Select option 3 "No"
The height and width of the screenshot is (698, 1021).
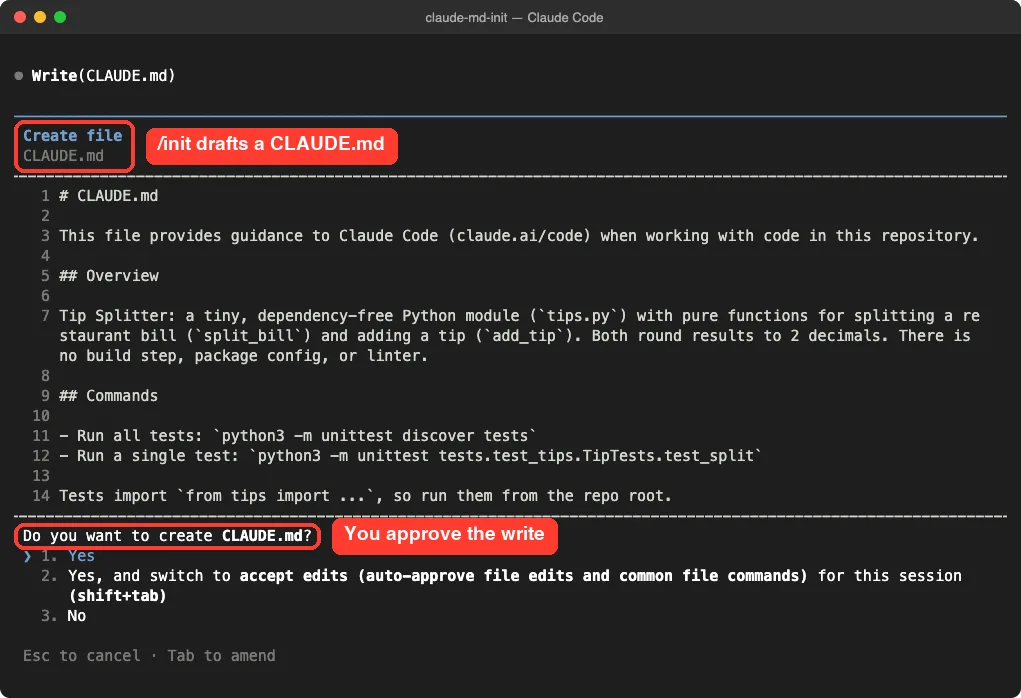(64, 615)
